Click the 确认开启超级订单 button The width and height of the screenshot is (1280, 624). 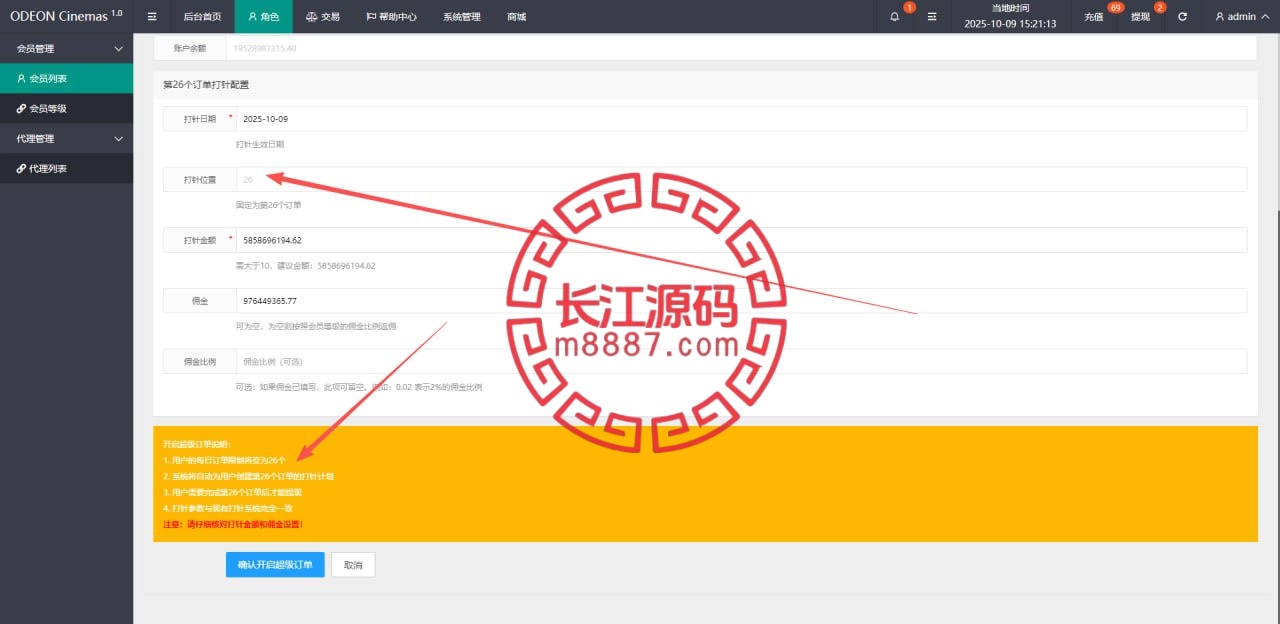coord(275,565)
